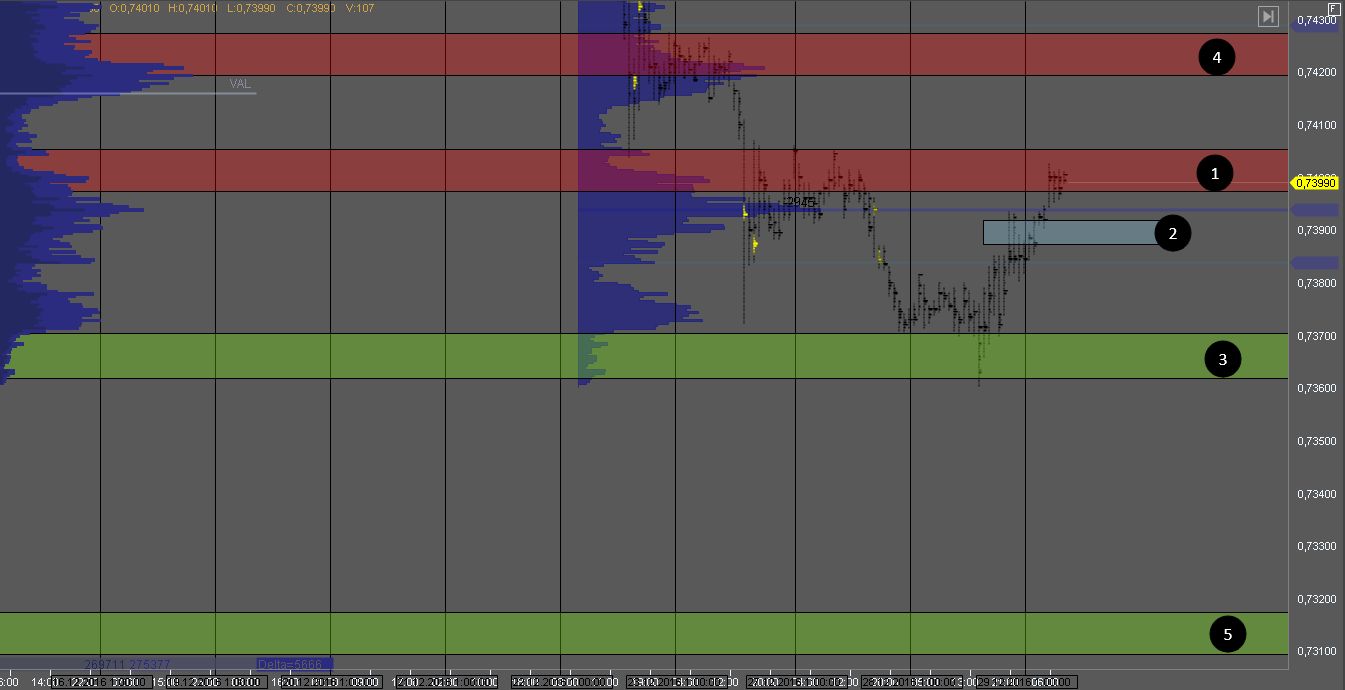Click the 0,74100 price scale label
This screenshot has height=690, width=1345.
click(1315, 125)
